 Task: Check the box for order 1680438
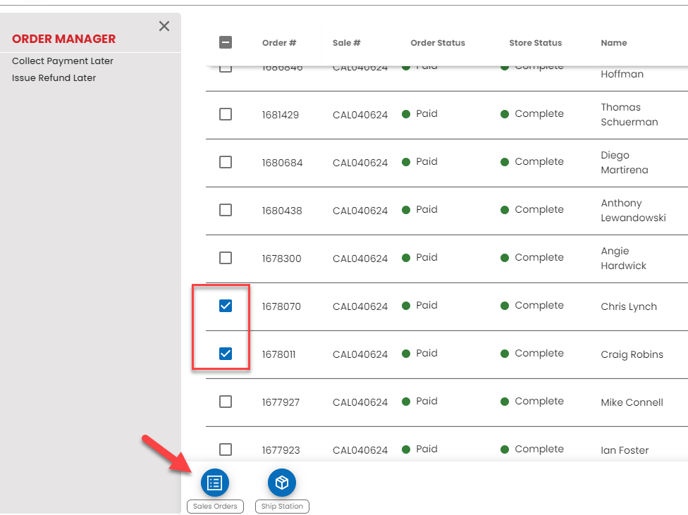225,210
